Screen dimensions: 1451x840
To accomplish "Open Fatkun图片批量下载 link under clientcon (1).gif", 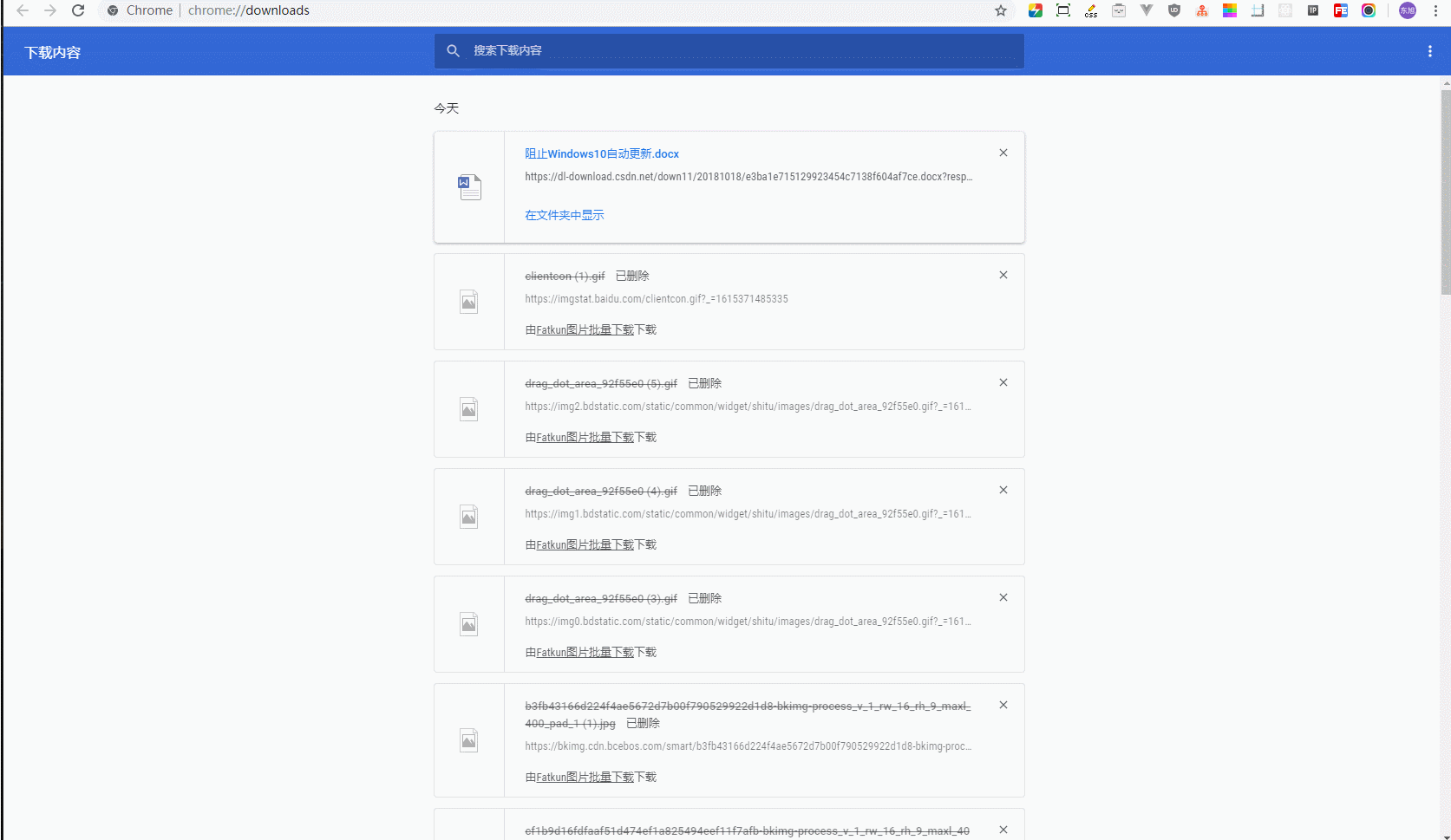I will point(585,329).
